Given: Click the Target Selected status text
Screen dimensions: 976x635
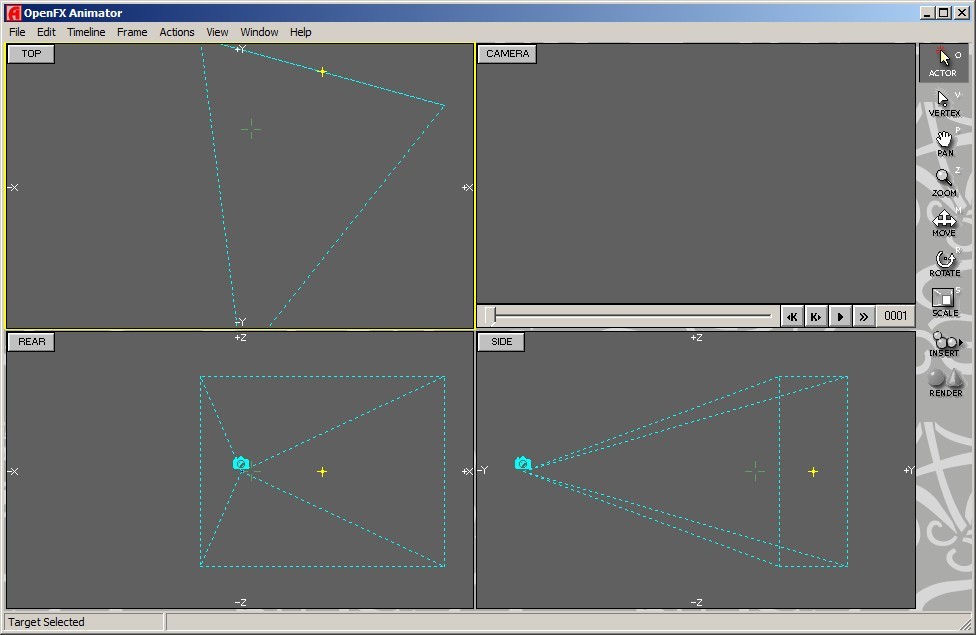Looking at the screenshot, I should pyautogui.click(x=46, y=622).
